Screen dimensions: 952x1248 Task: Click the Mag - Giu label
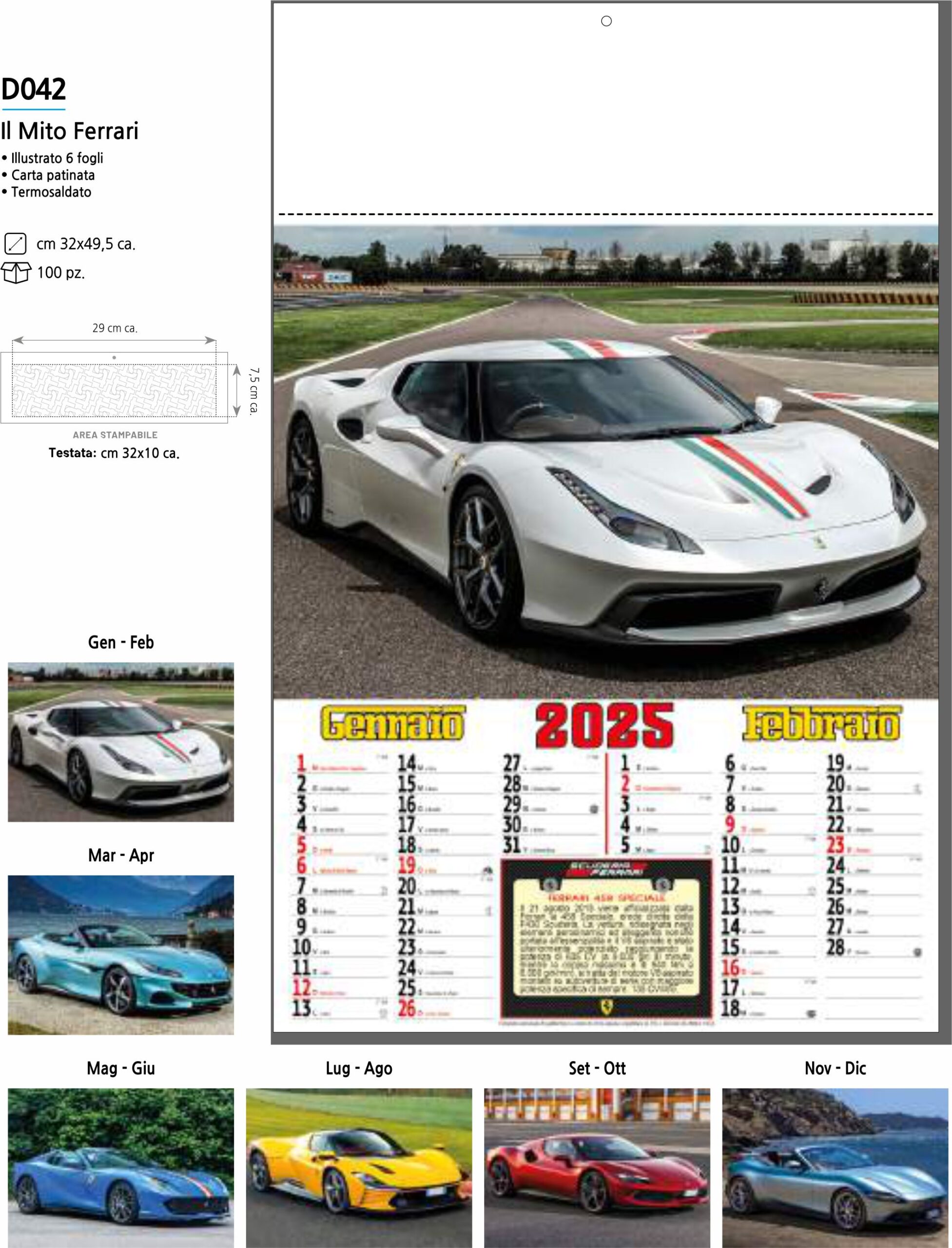121,1068
